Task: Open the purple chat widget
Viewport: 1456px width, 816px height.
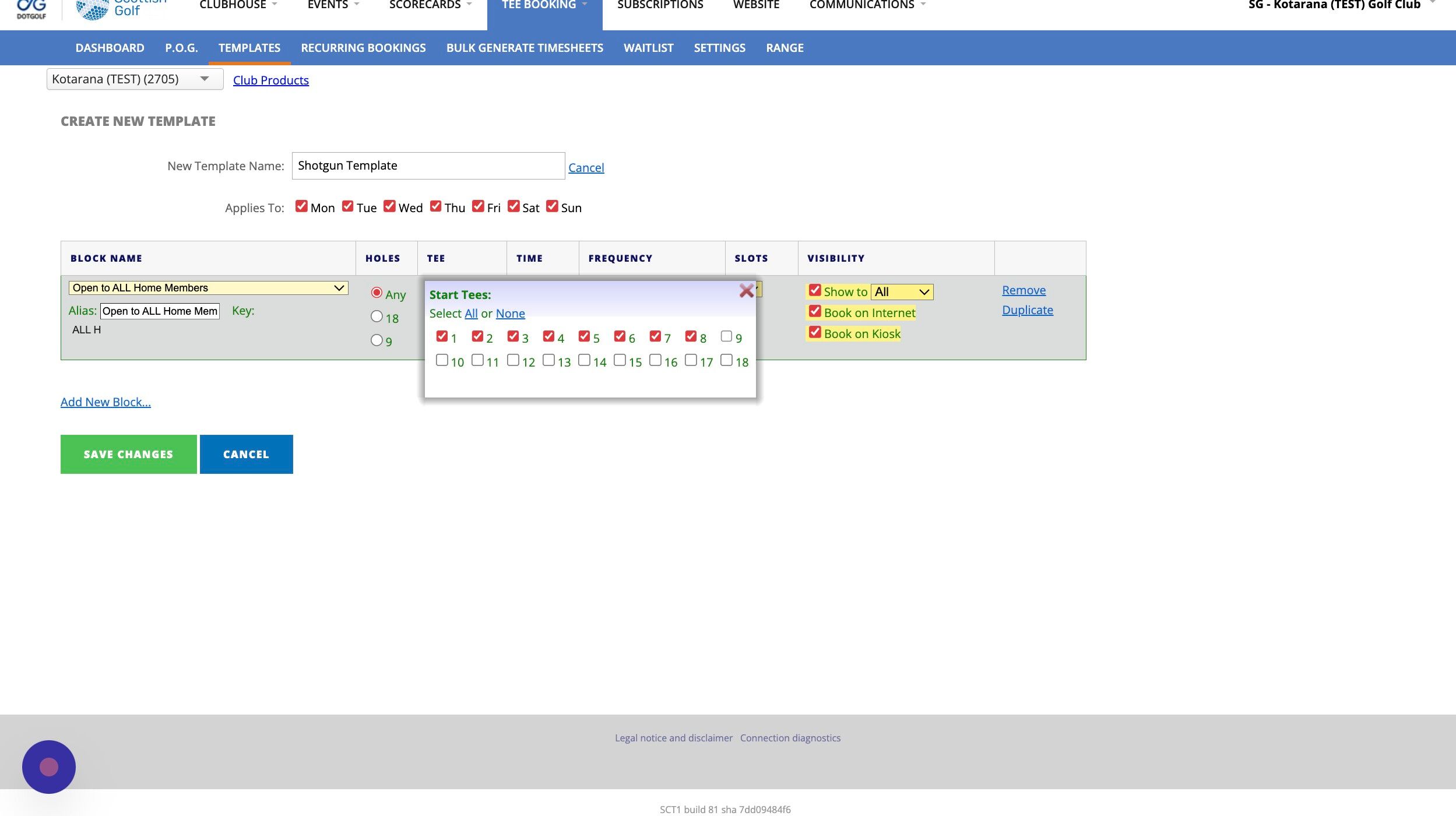Action: (49, 766)
